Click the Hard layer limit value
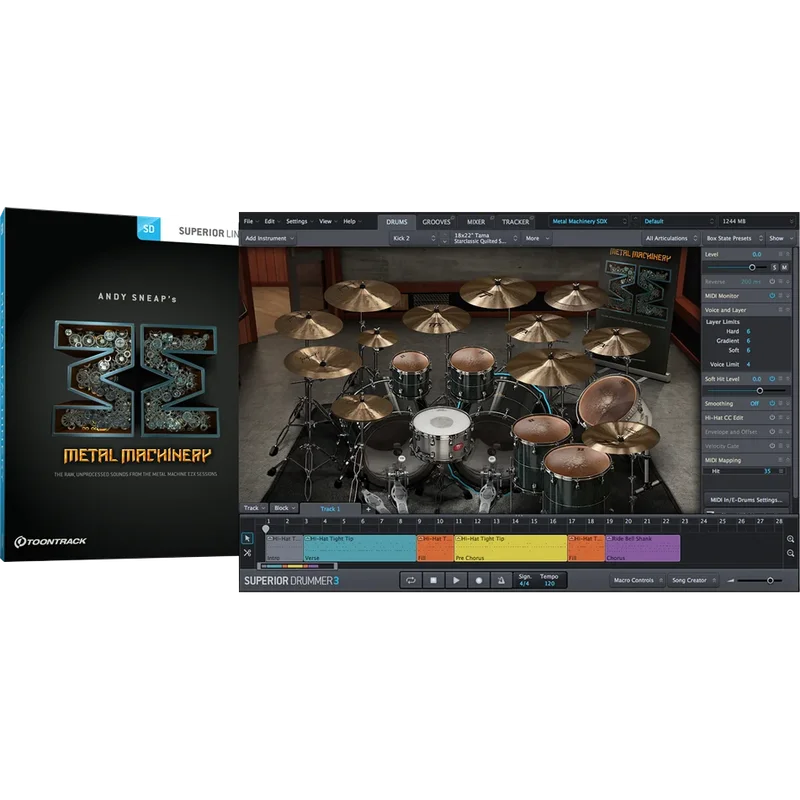The width and height of the screenshot is (800, 800). tap(748, 332)
